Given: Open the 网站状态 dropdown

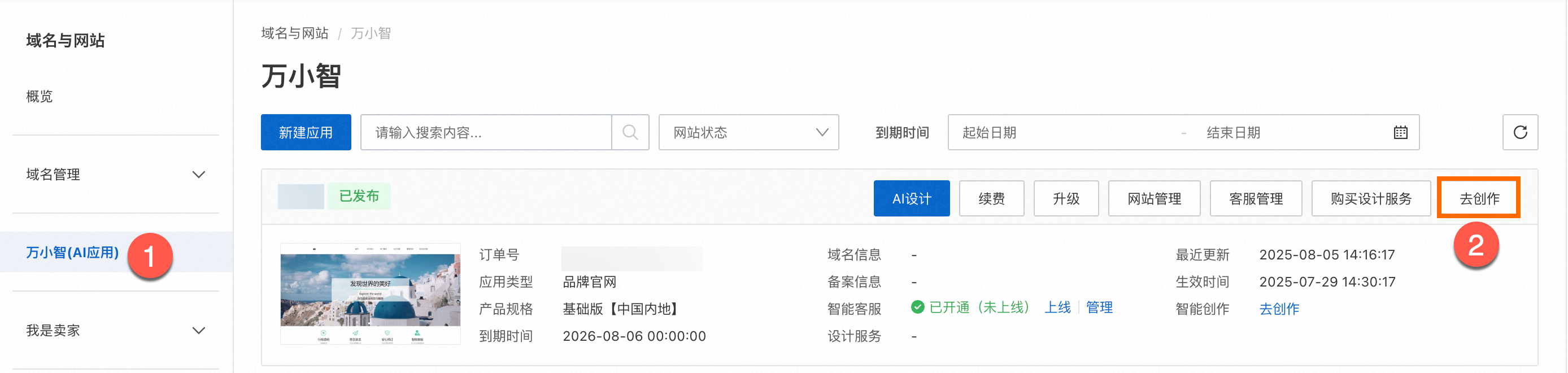Looking at the screenshot, I should tap(748, 132).
